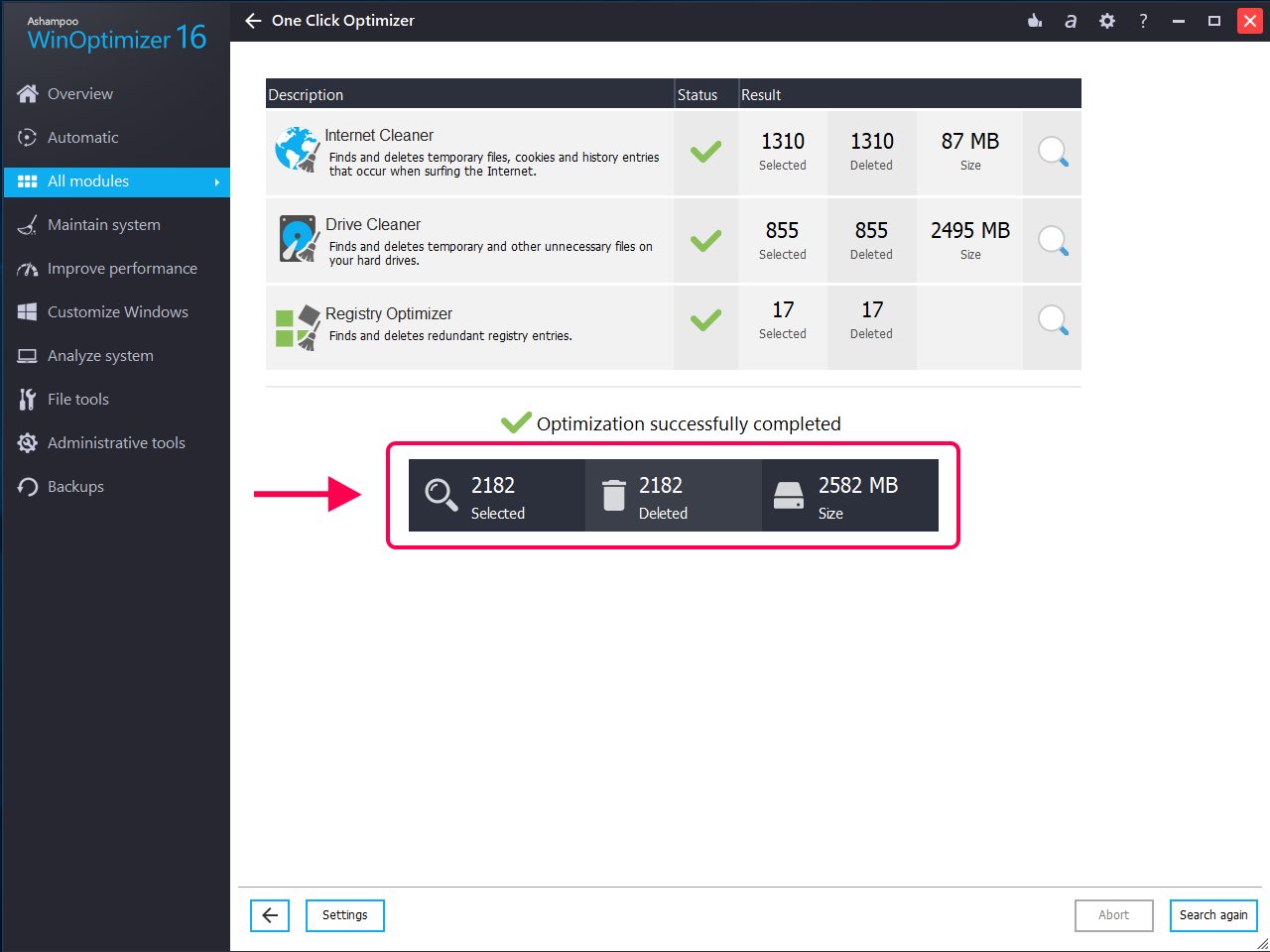Click the Automatic icon in sidebar
Screen dimensions: 1270x952
click(x=28, y=137)
